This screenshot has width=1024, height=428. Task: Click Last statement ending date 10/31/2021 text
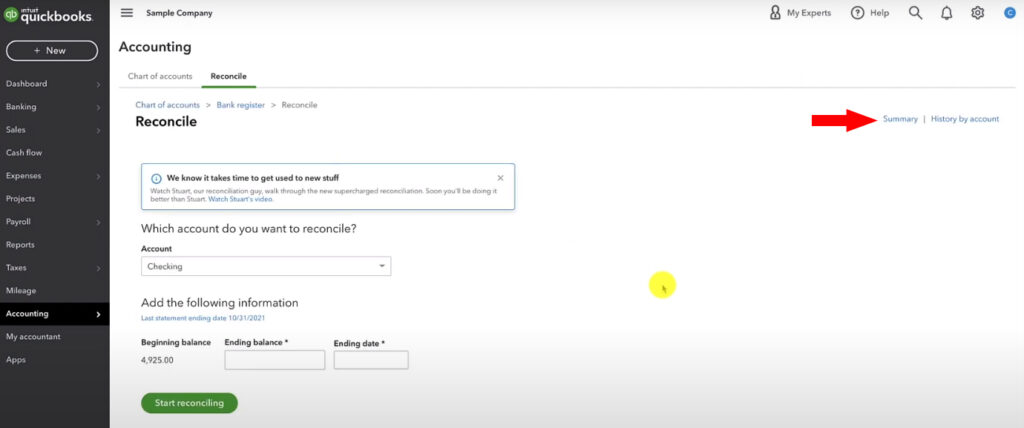pos(203,318)
